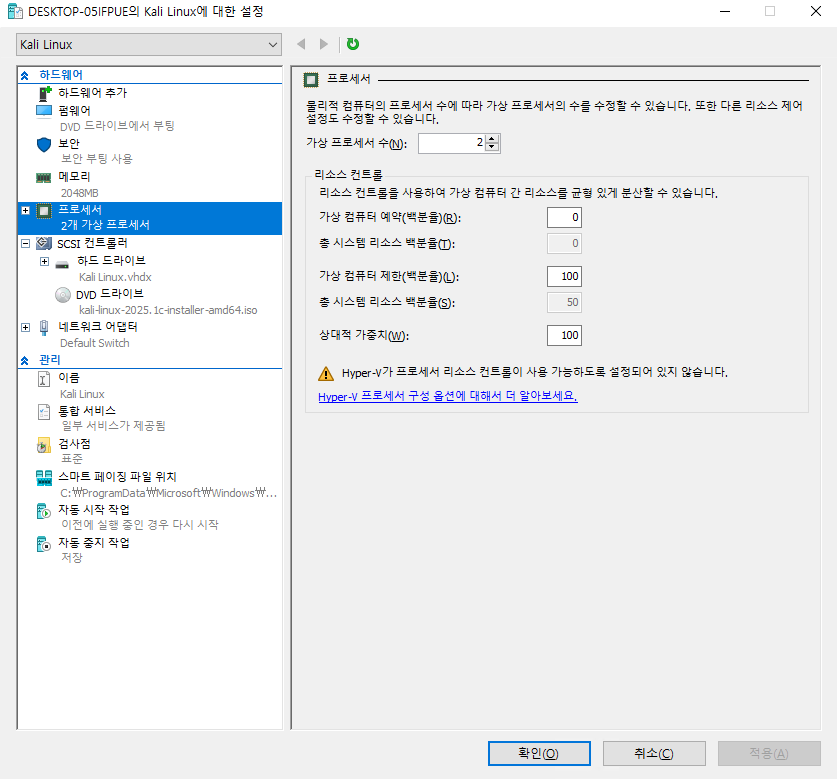
Task: Collapse the SCSI 컨트롤러 tree node
Action: point(25,243)
